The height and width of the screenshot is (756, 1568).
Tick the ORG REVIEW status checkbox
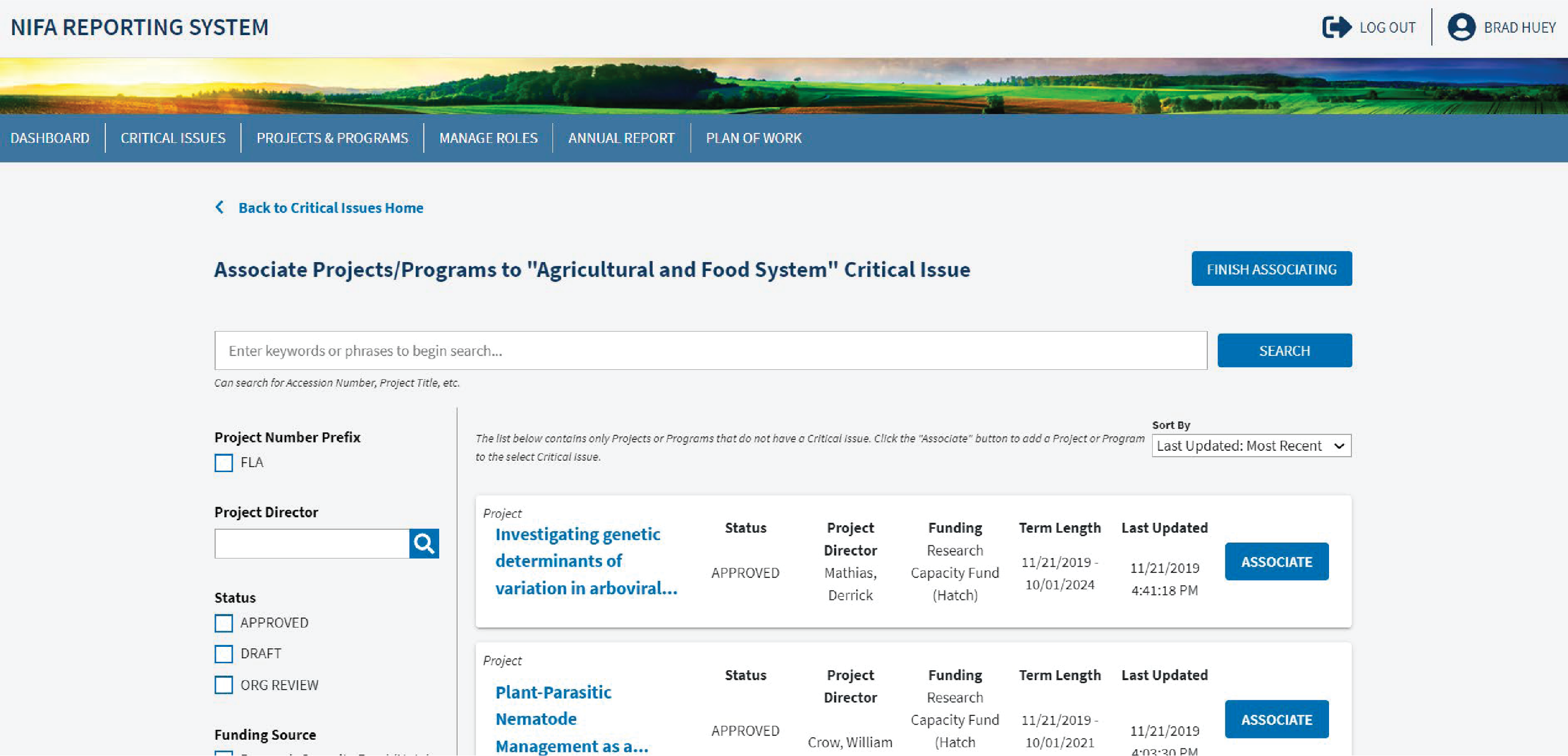pos(224,685)
